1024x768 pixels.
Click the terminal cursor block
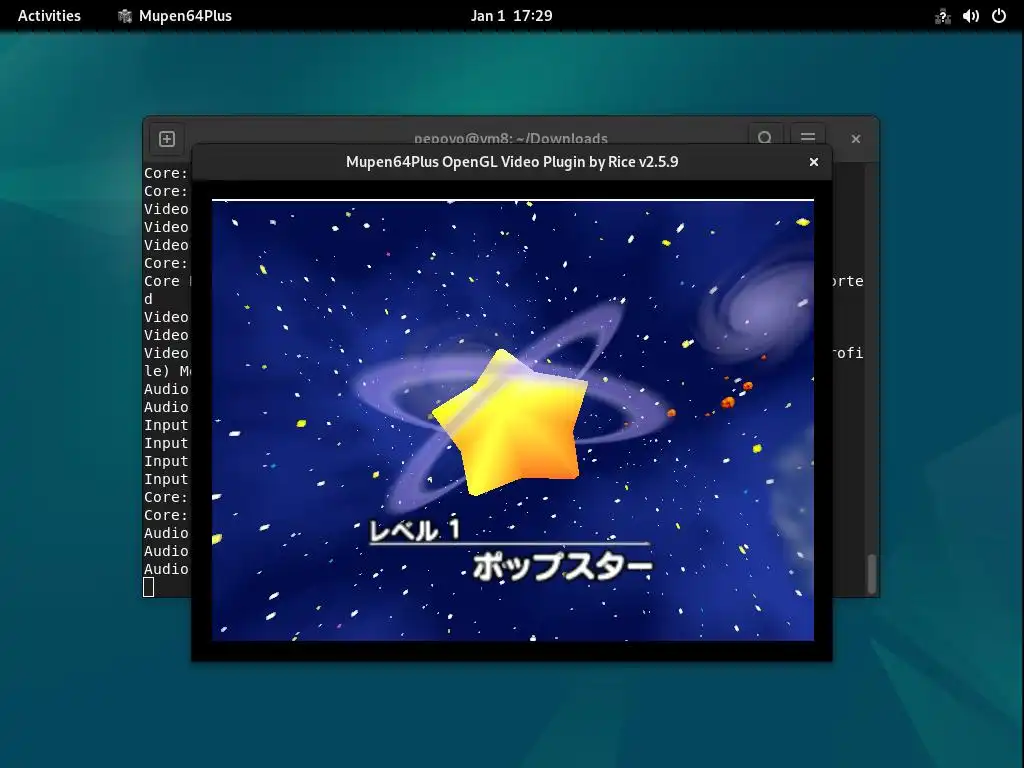[x=149, y=587]
